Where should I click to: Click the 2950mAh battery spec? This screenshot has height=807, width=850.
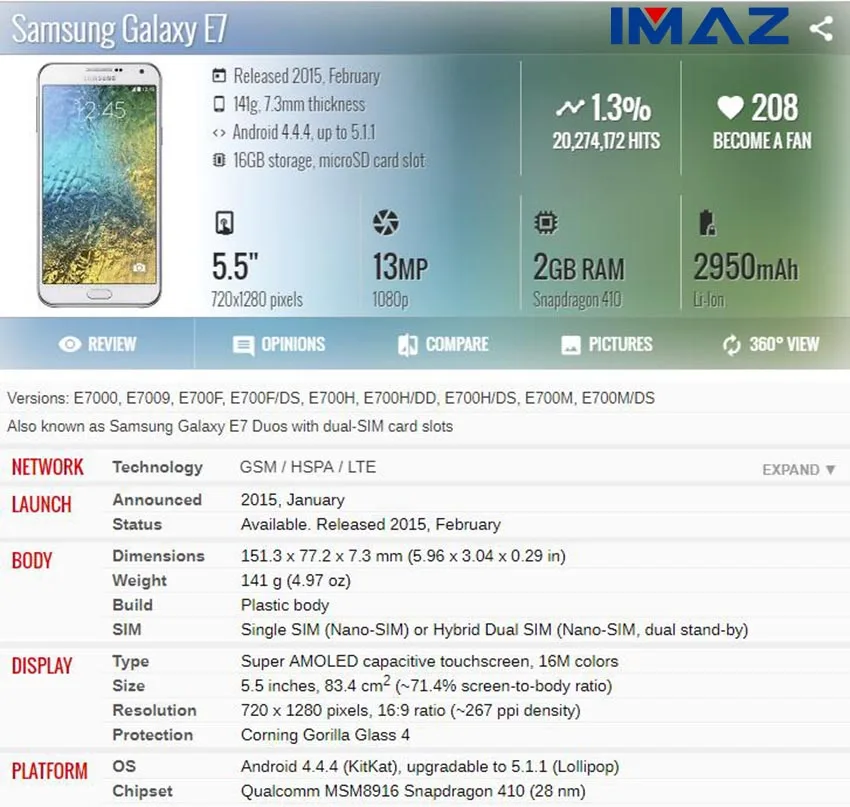pyautogui.click(x=745, y=267)
